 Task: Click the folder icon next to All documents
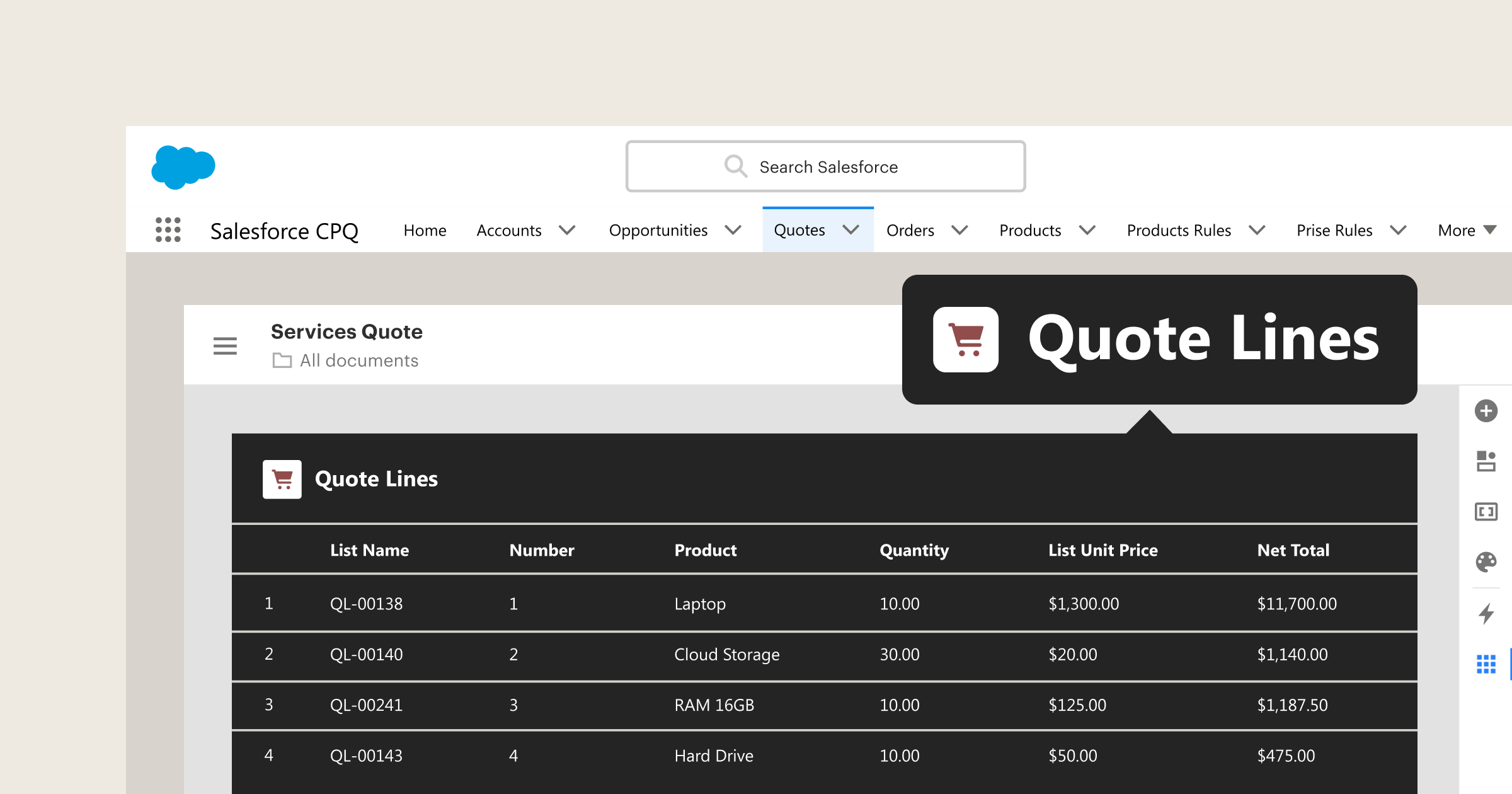[282, 360]
